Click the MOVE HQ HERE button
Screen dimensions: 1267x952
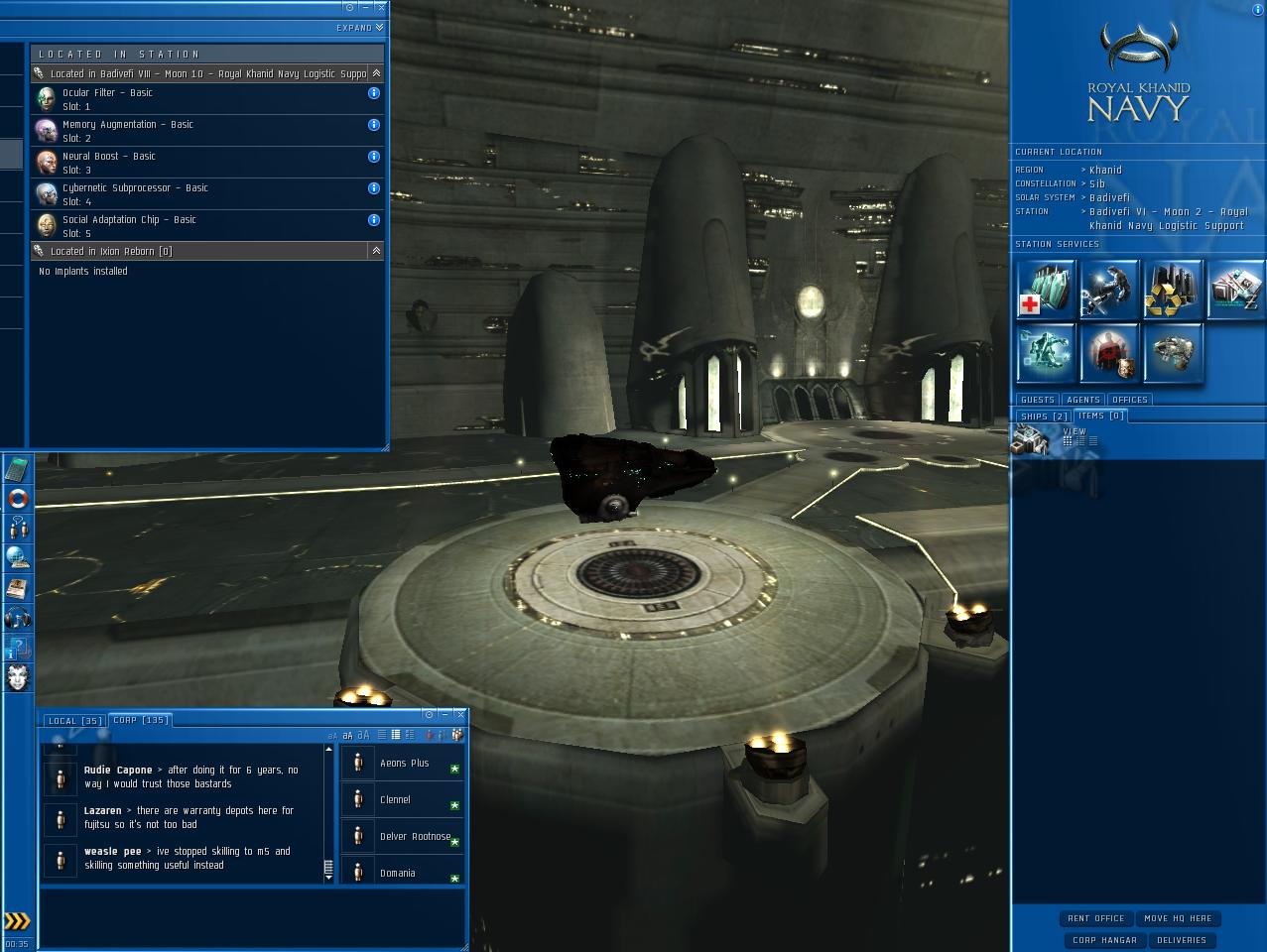tap(1178, 918)
